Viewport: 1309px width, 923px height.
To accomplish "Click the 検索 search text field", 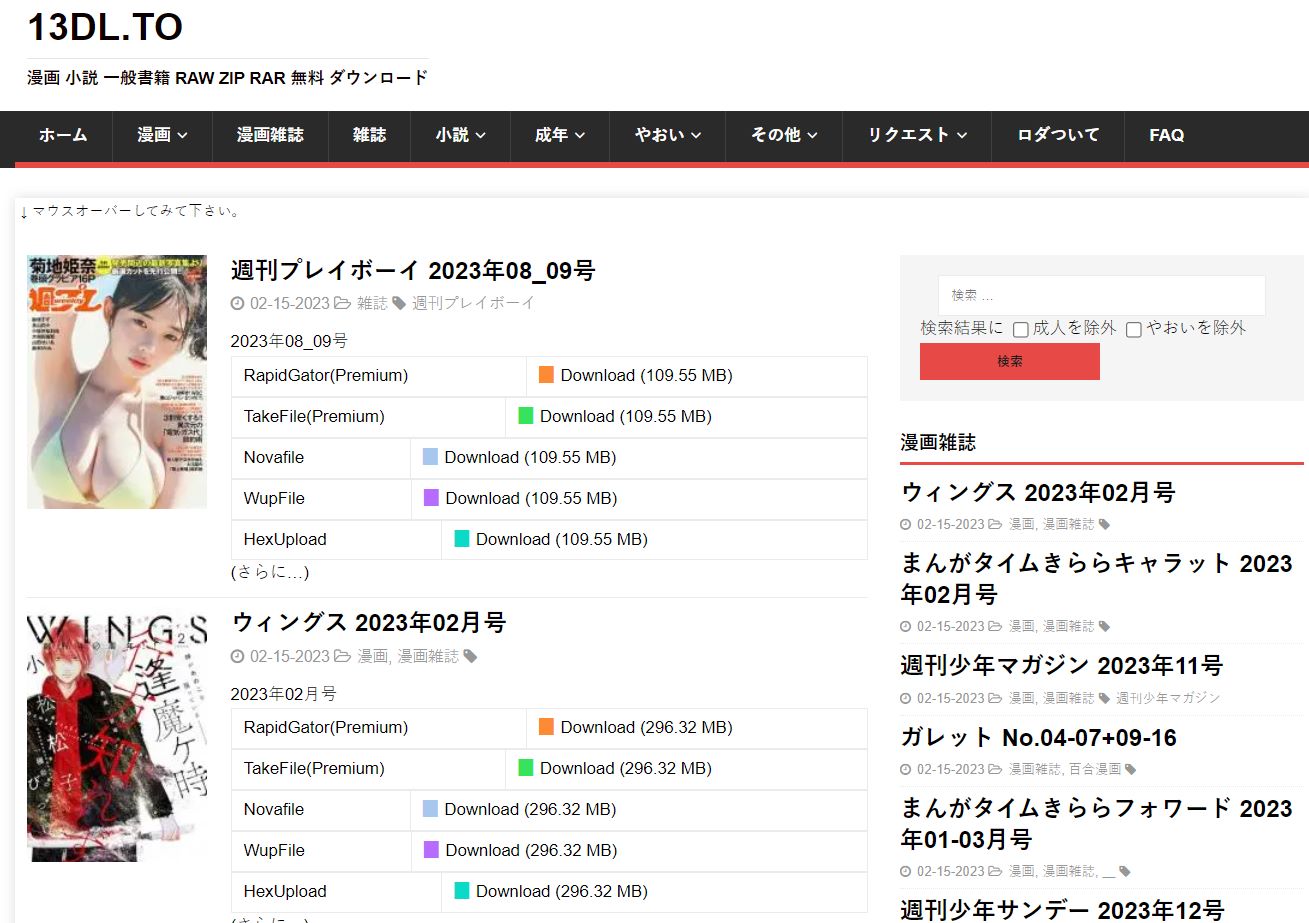I will [x=1102, y=295].
